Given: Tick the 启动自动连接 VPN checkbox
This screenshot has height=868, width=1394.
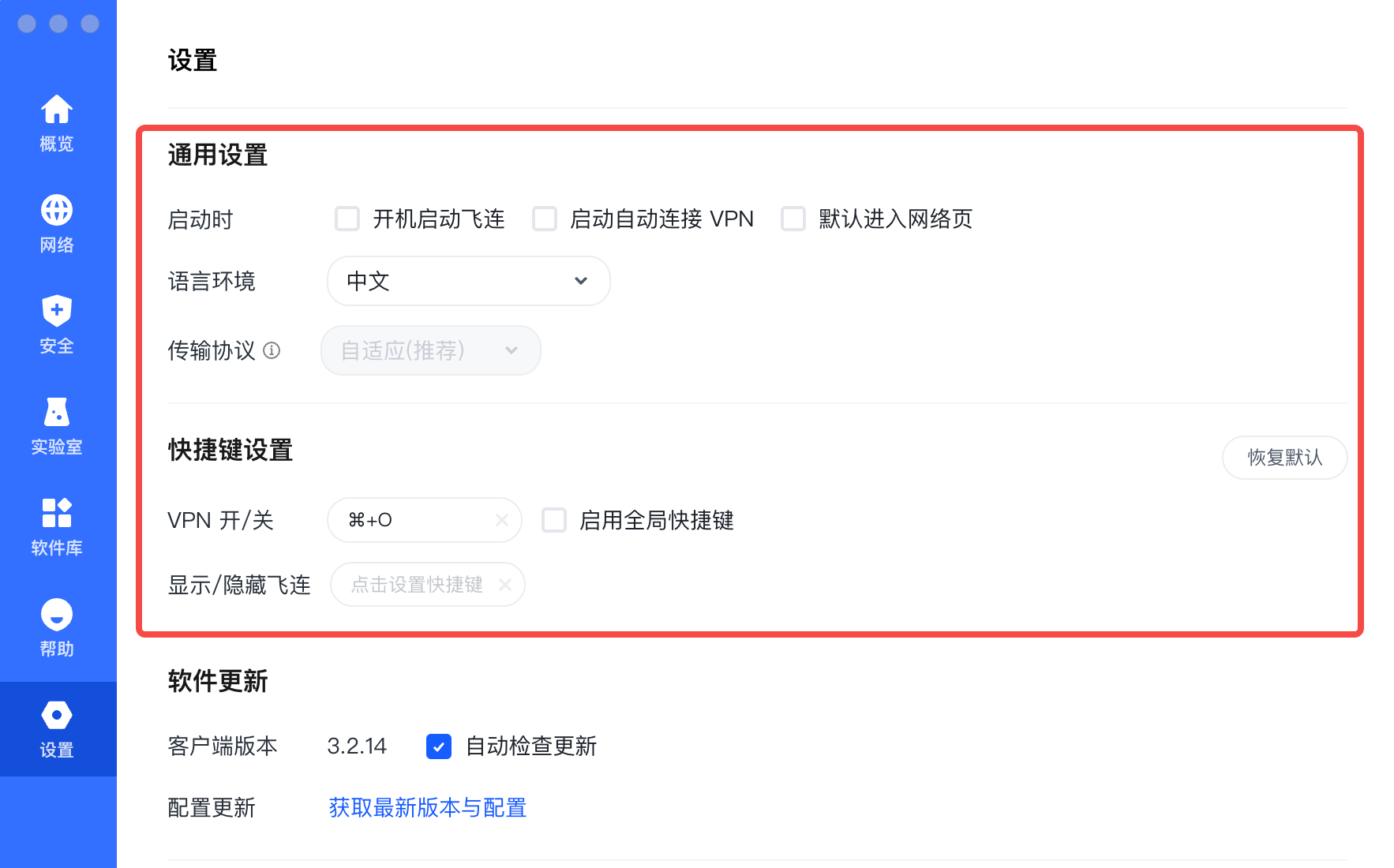Looking at the screenshot, I should pyautogui.click(x=545, y=219).
